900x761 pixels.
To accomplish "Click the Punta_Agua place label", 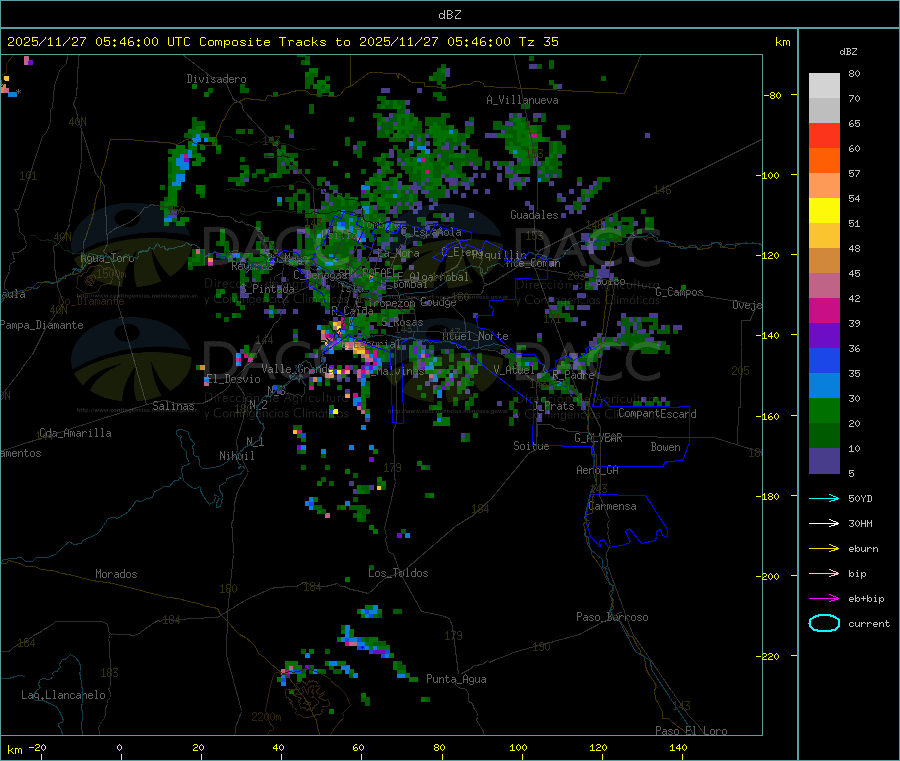I will point(456,679).
